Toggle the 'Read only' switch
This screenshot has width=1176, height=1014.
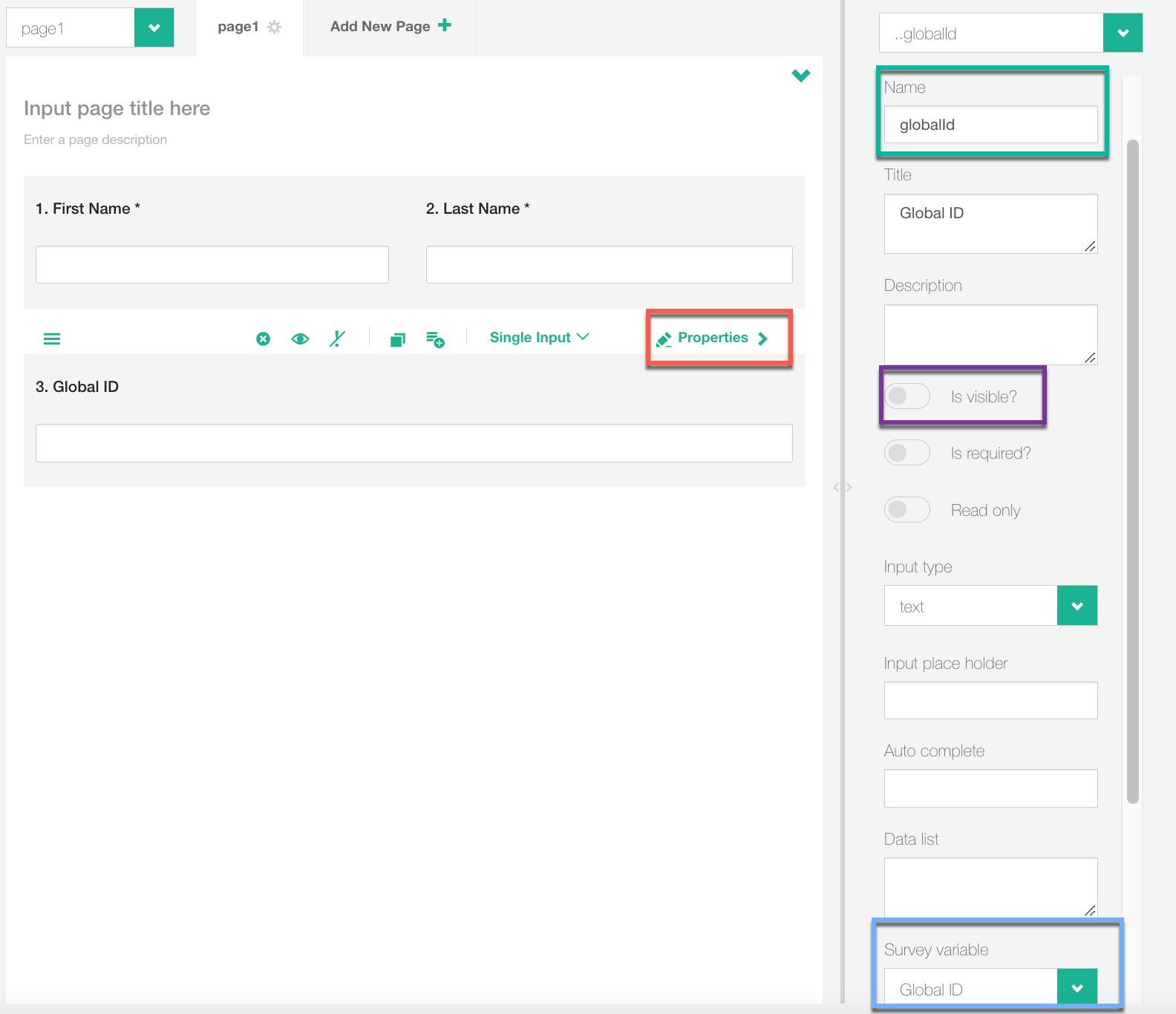pos(906,510)
